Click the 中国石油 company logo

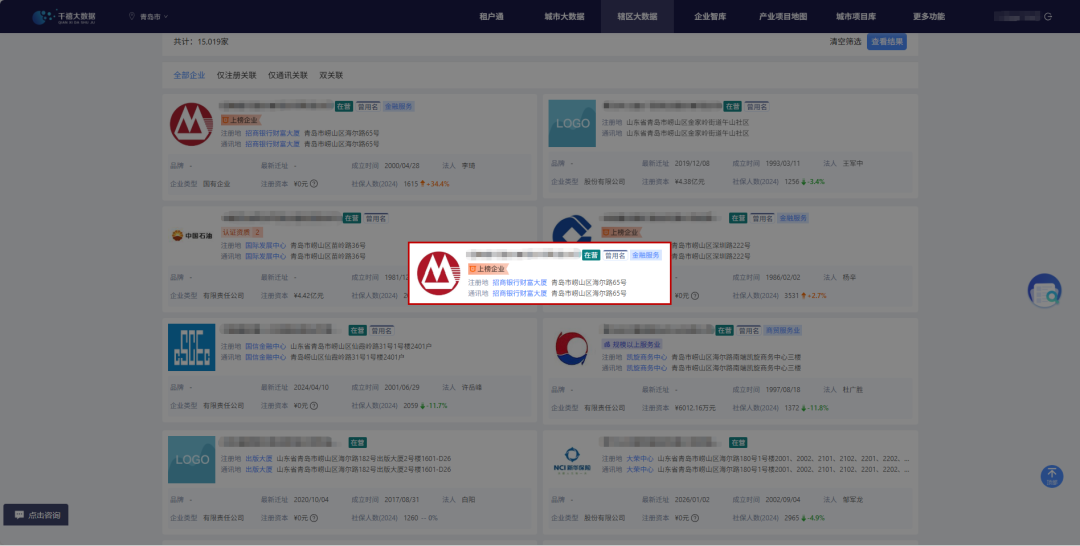pos(192,235)
